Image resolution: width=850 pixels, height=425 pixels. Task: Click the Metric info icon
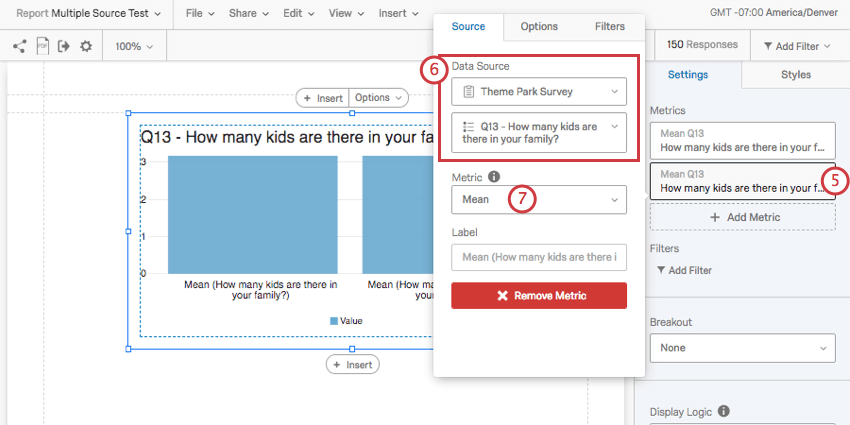point(494,177)
